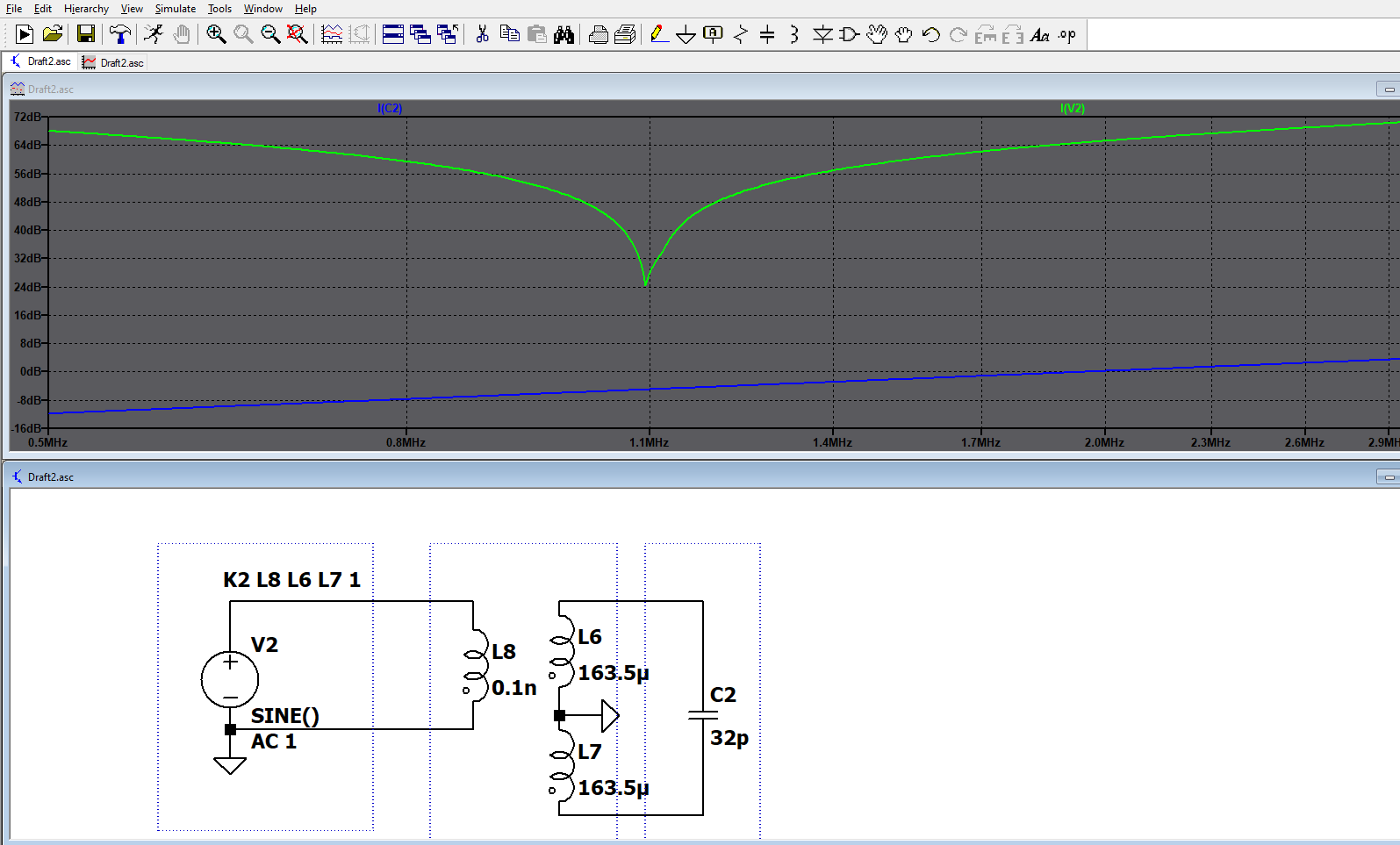Switch to the Draft2.asc waveform tab
1400x845 pixels.
click(112, 62)
